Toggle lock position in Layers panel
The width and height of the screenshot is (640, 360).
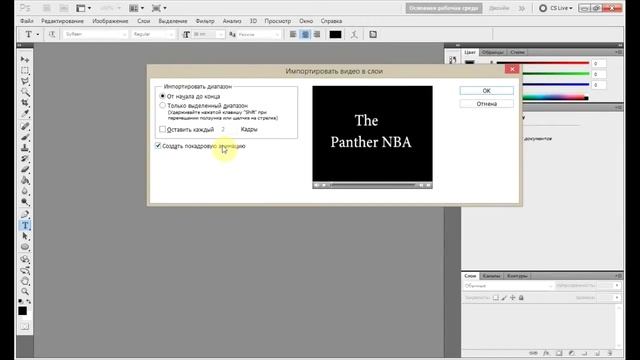(x=513, y=298)
